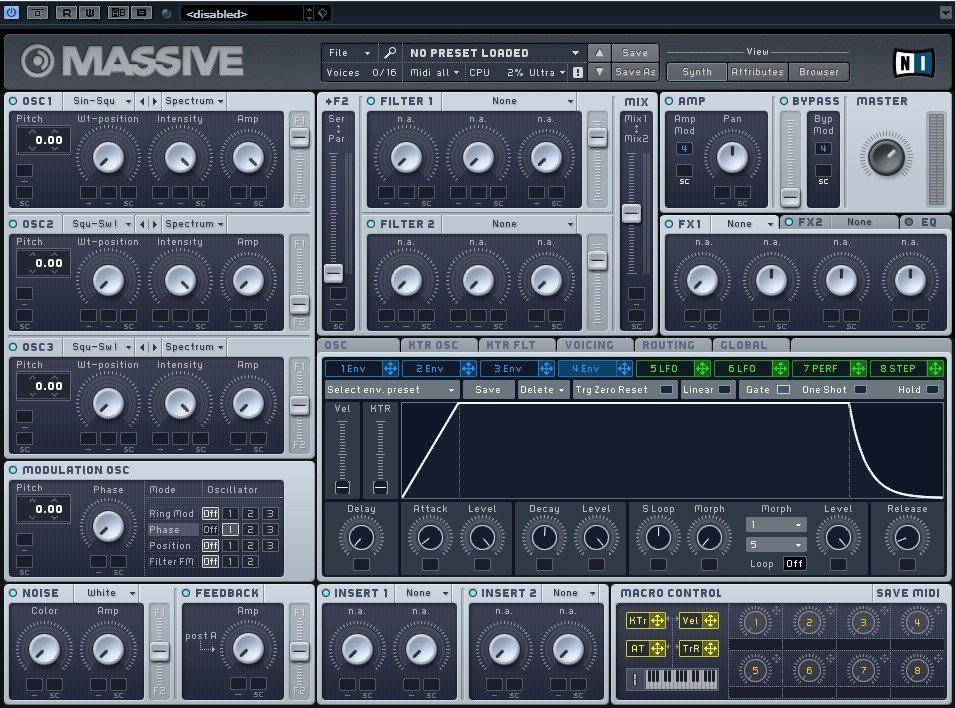Screen dimensions: 955x708
Task: Click the Native Instruments NI logo
Action: [x=913, y=62]
